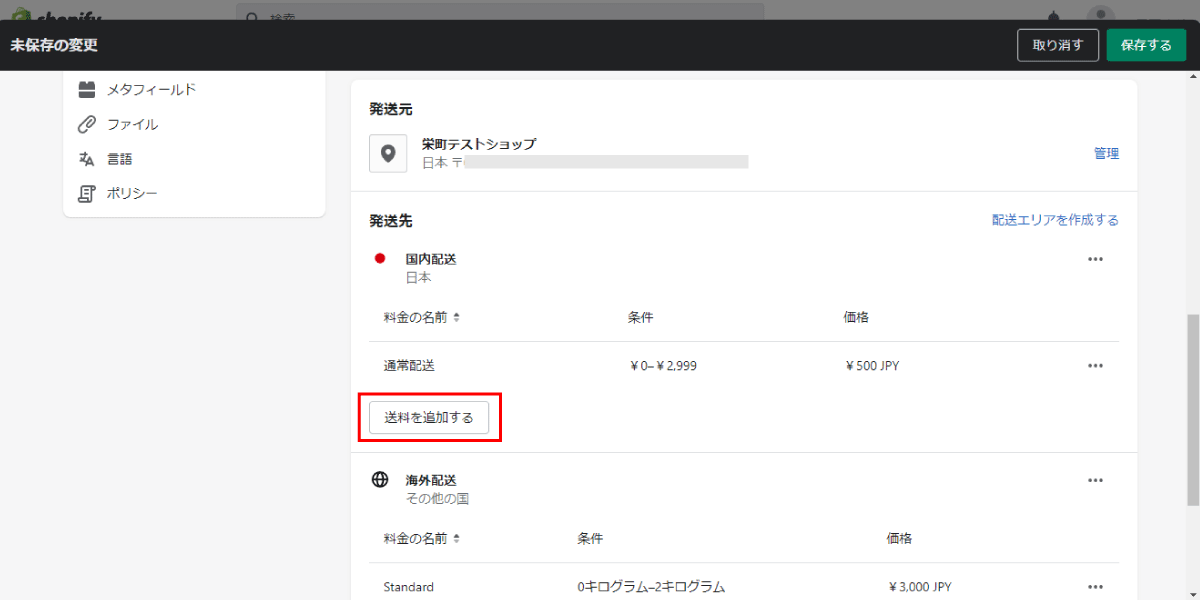
Task: Open the three-dot menu for 通常配送 rate
Action: [1095, 366]
